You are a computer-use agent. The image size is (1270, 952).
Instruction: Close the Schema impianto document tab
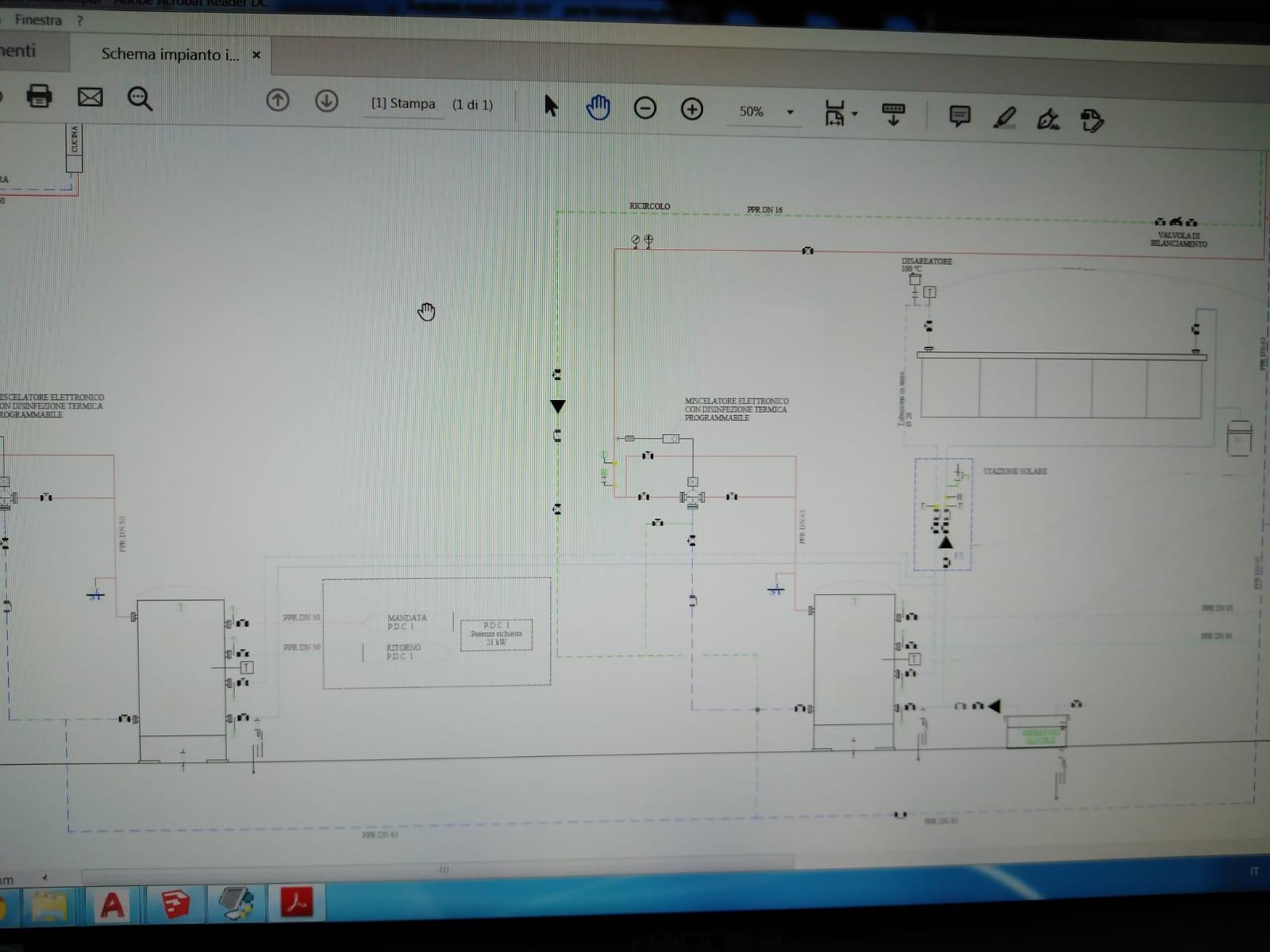click(256, 55)
